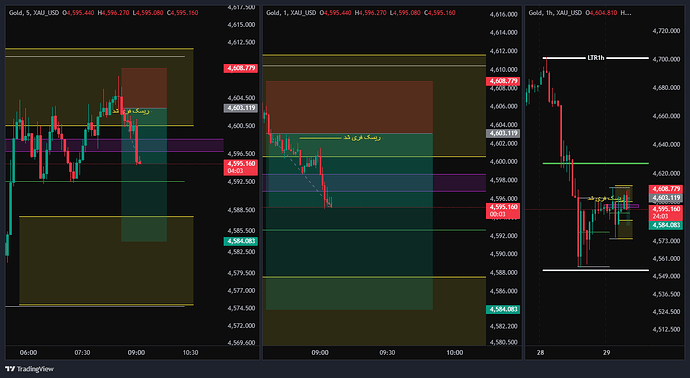
Task: Click the gray 4,603.119 label in 1h chart
Action: (666, 198)
